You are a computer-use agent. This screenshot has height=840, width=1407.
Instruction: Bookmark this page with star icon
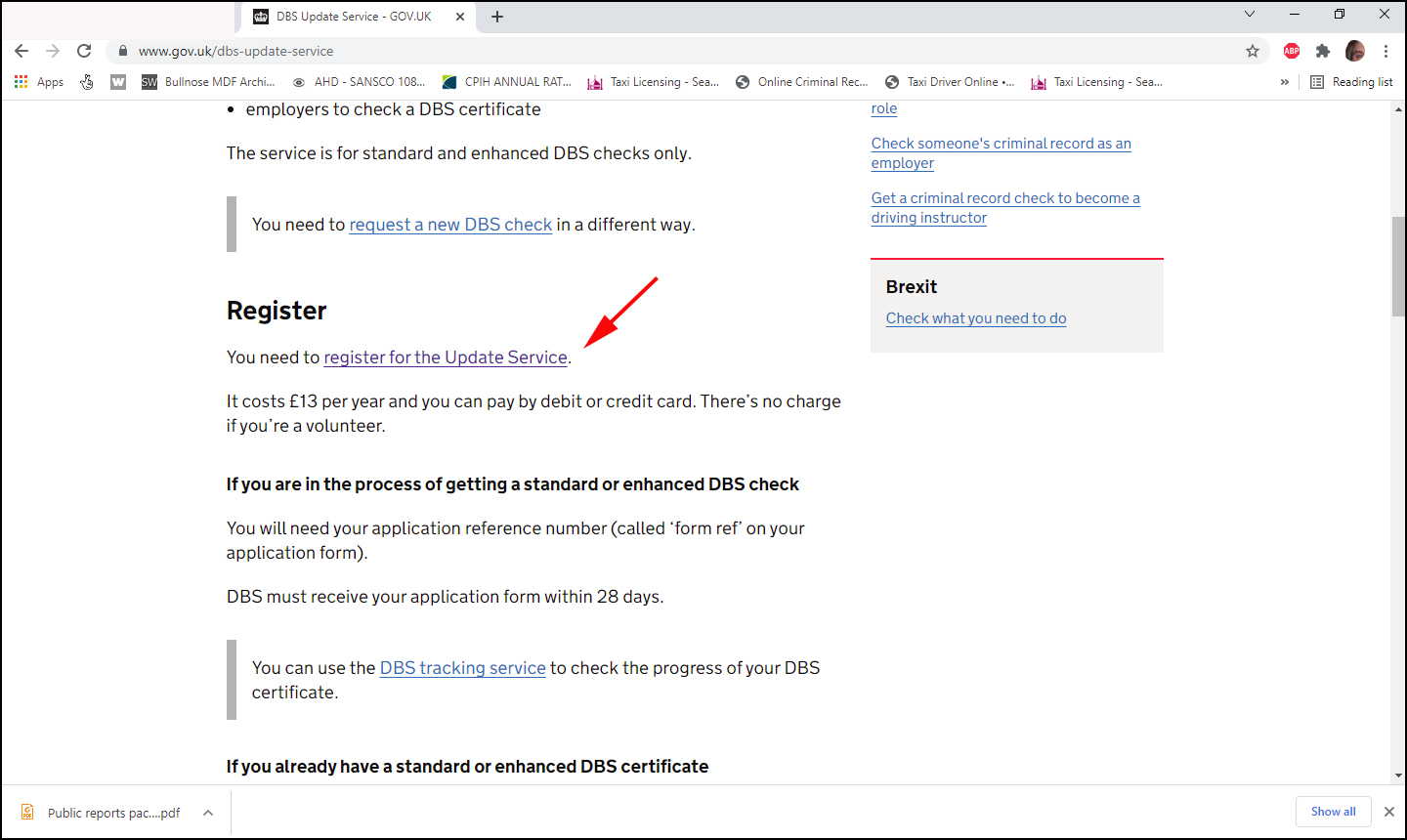point(1253,51)
